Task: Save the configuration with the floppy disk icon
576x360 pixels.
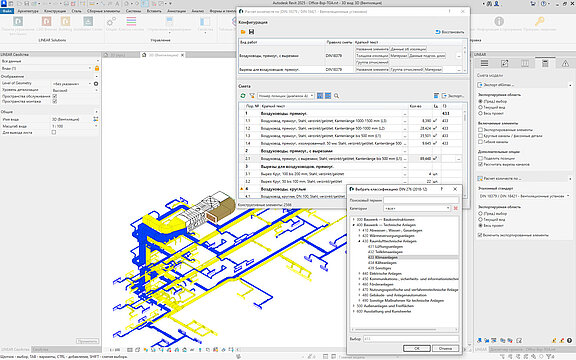Action: tap(252, 32)
